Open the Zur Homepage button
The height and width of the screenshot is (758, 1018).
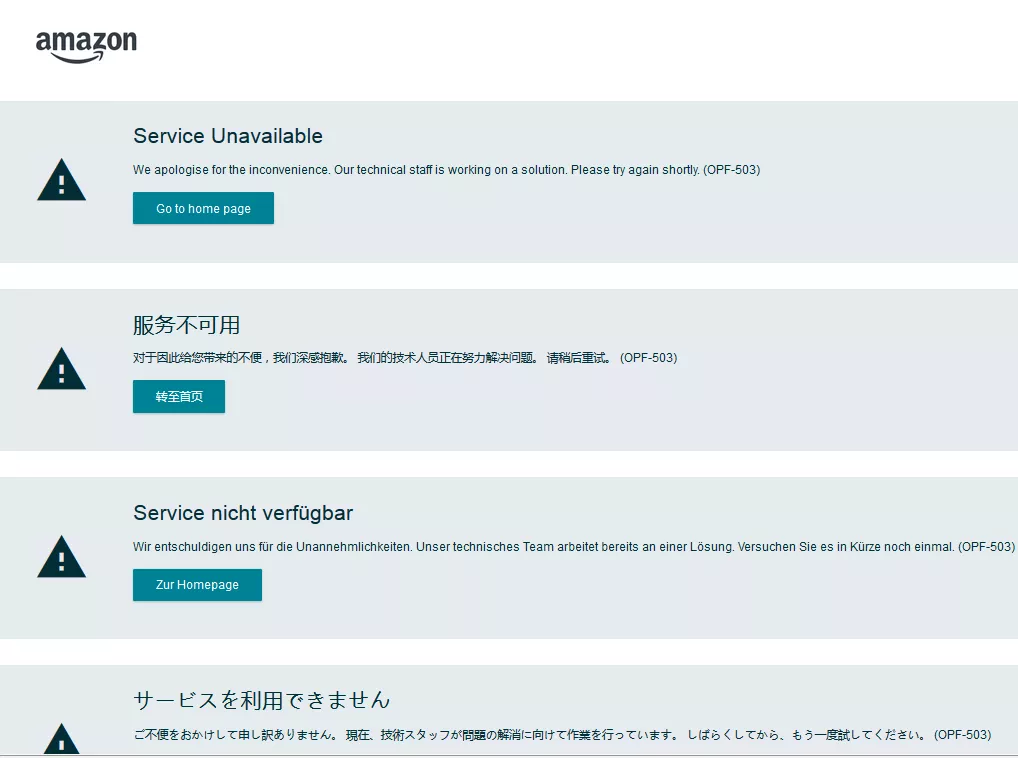(197, 585)
